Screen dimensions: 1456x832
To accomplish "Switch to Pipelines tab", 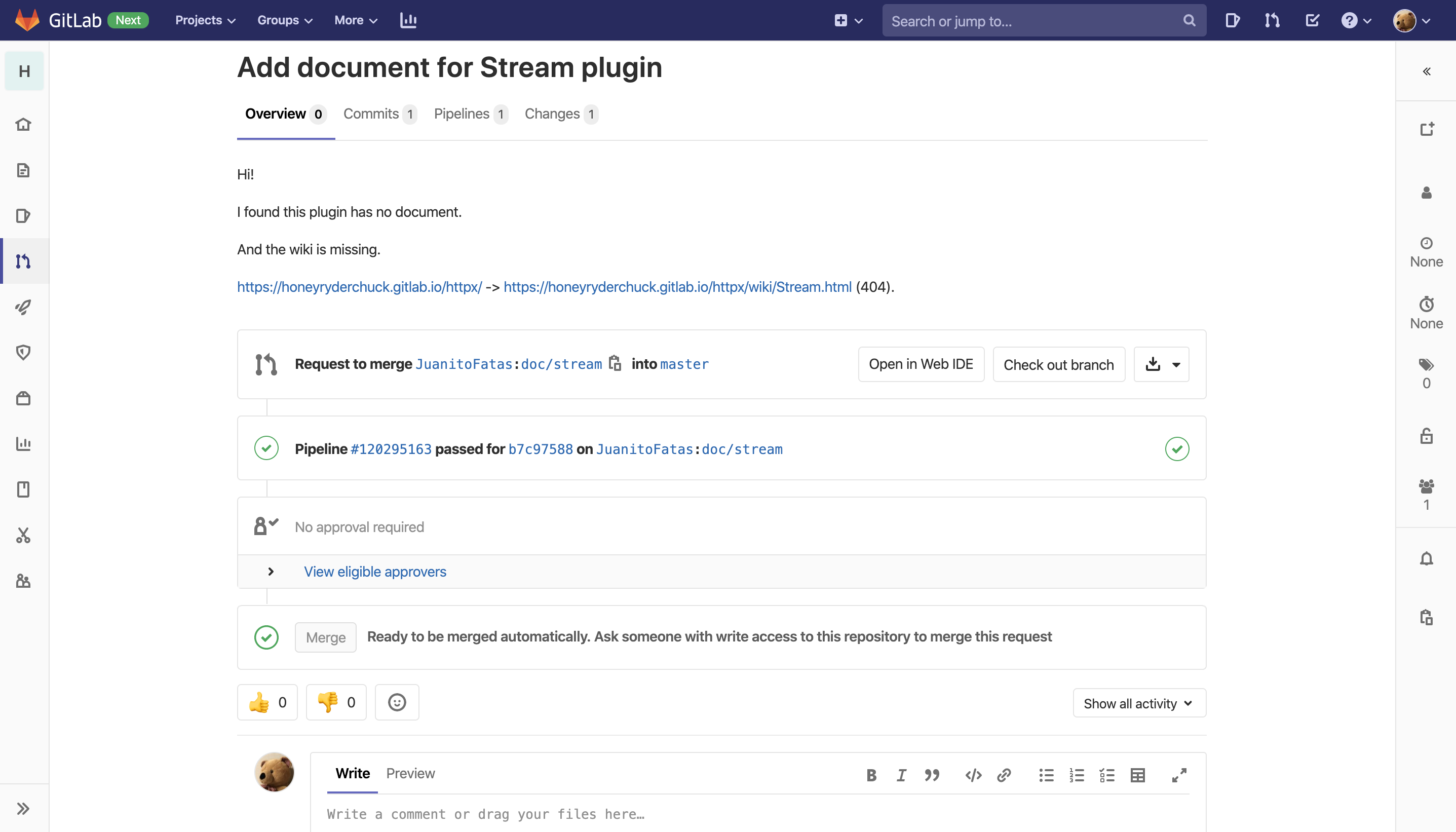I will pos(470,114).
